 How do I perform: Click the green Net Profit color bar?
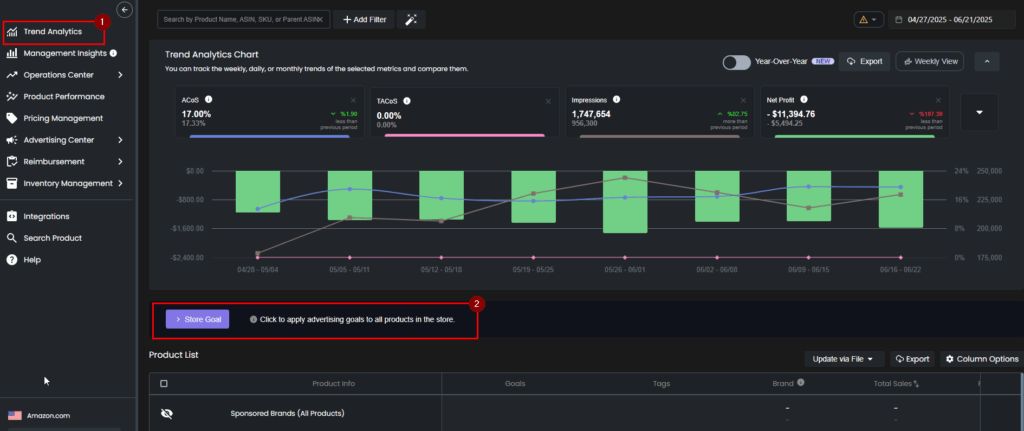point(854,136)
